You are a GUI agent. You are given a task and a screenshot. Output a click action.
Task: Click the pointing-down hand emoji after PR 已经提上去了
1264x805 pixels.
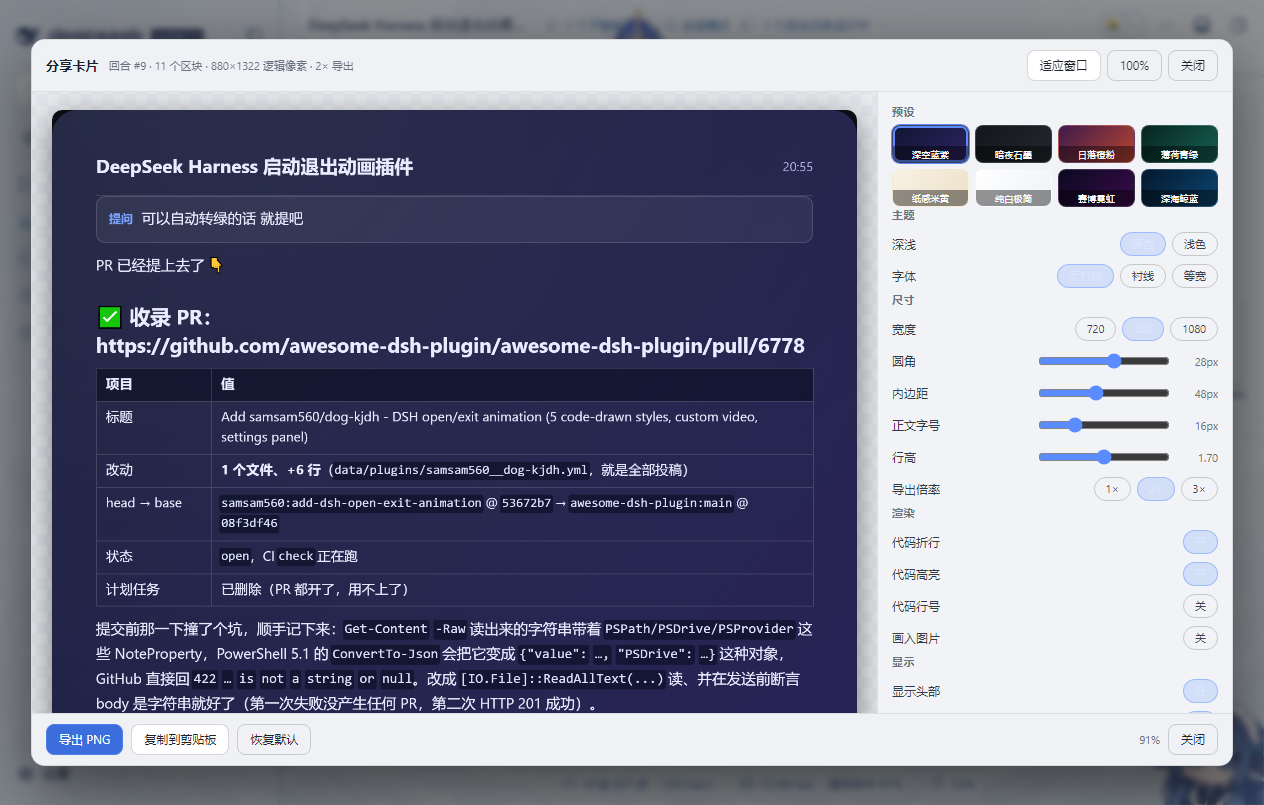216,266
